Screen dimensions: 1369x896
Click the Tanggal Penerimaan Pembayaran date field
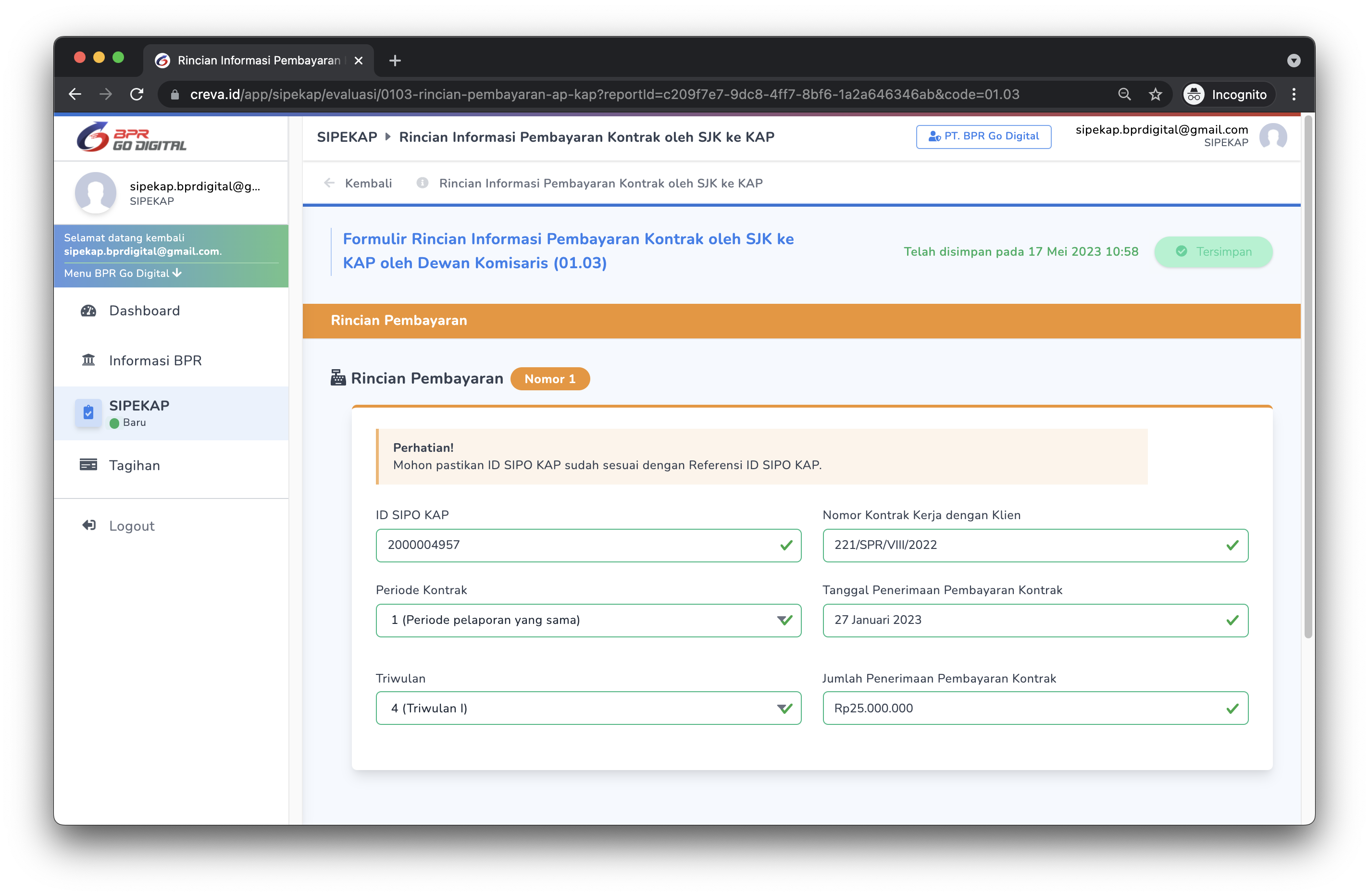pos(1035,620)
